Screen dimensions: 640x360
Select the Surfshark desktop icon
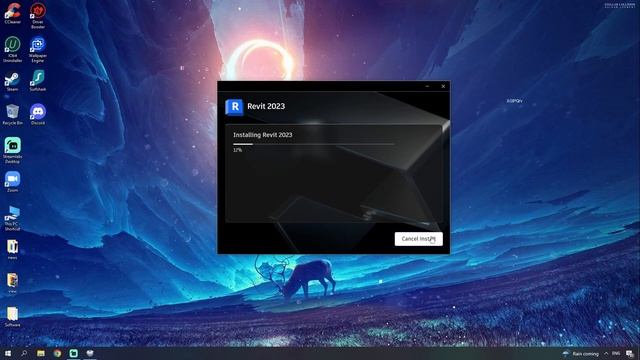[x=38, y=81]
